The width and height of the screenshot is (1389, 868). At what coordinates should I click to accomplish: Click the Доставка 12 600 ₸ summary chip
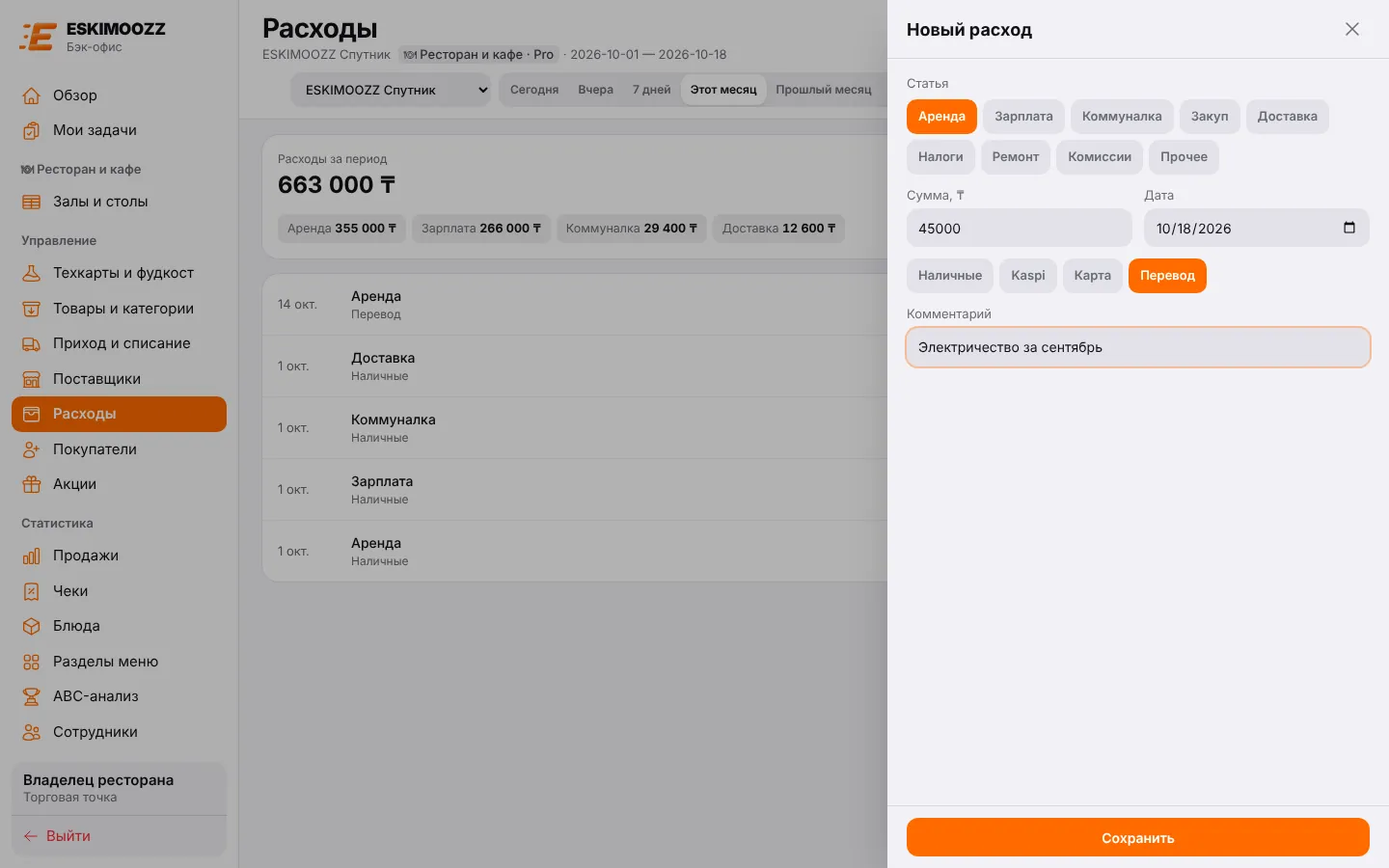[x=778, y=229]
